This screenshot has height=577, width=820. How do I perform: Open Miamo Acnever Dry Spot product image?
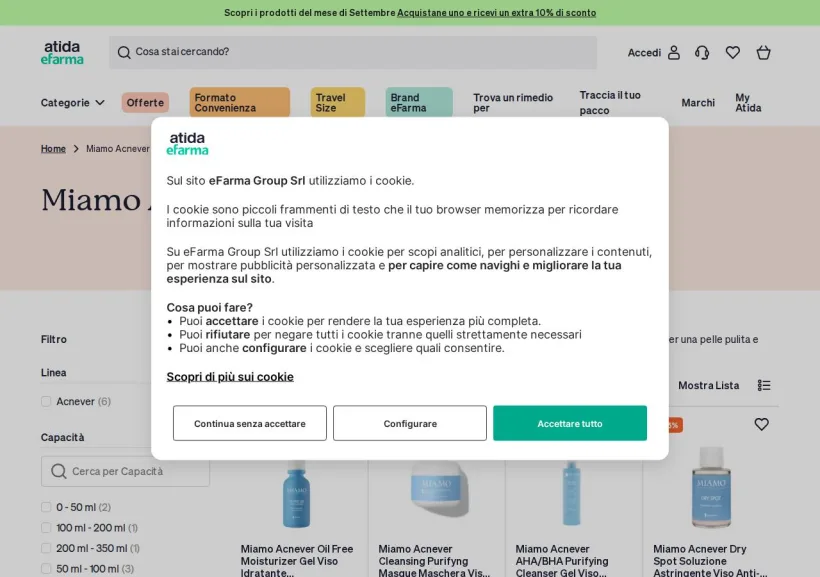[711, 487]
